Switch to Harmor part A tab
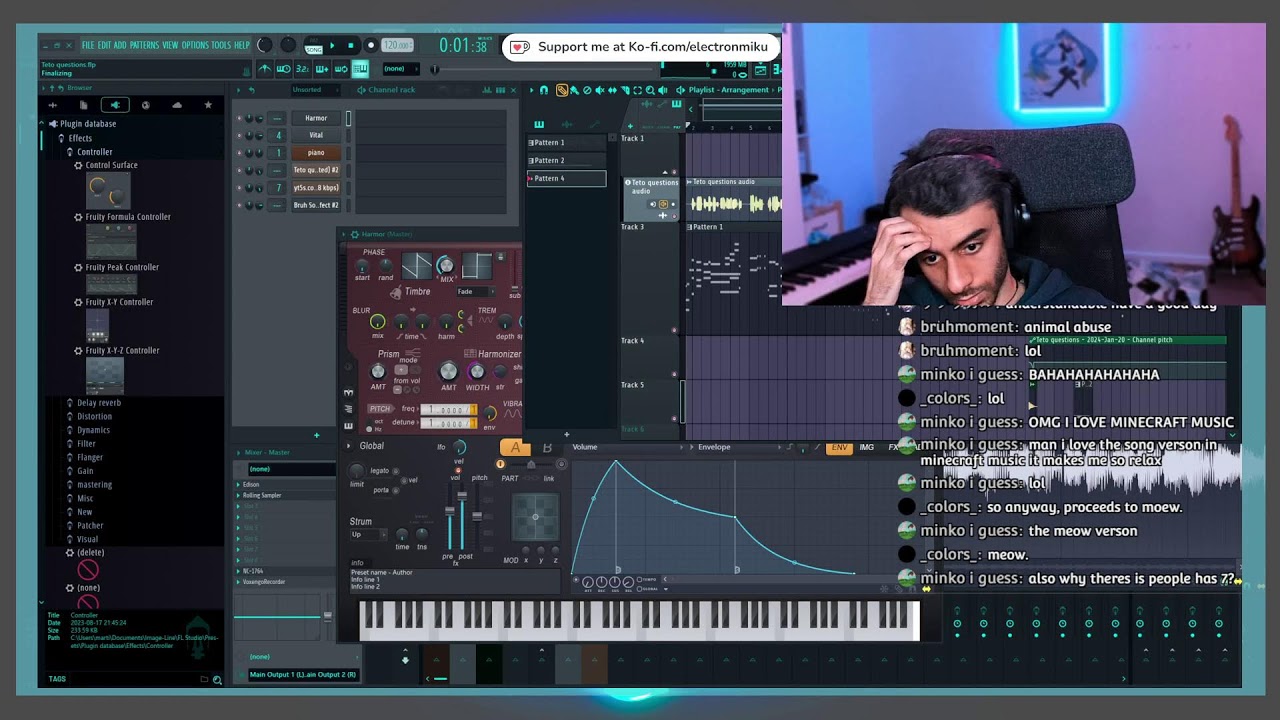1280x720 pixels. tap(515, 447)
